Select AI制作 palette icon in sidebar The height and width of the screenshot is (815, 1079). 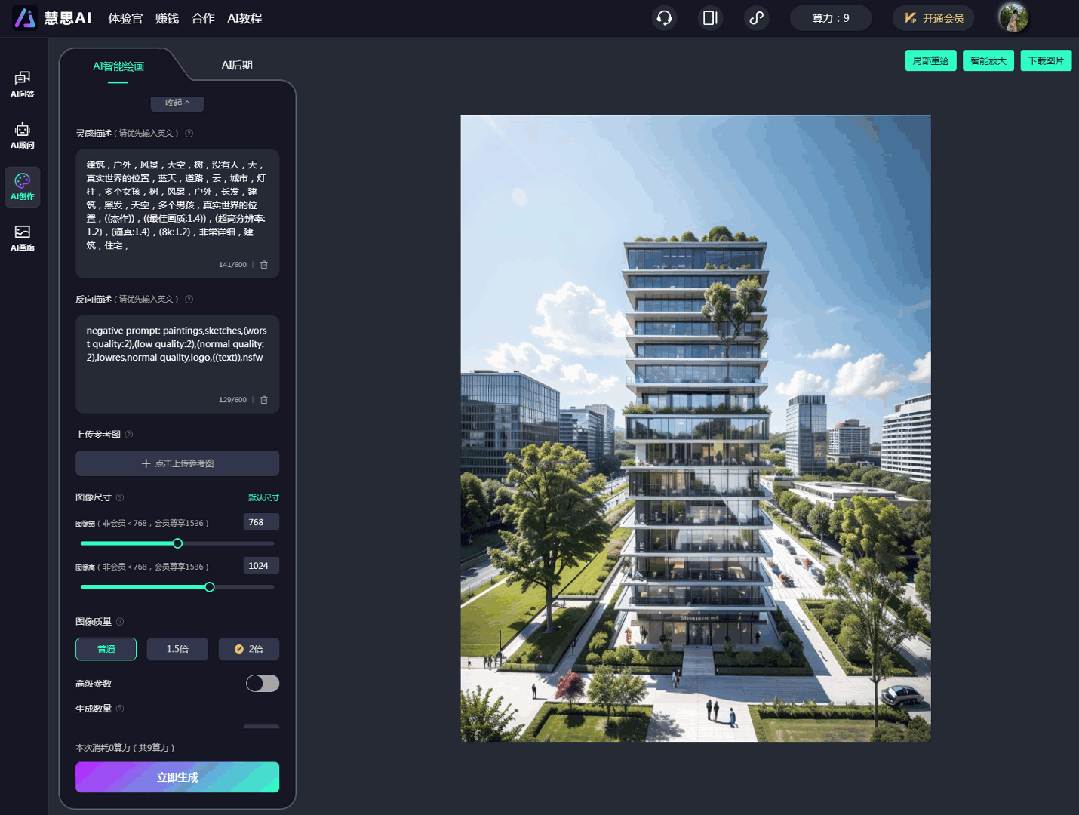(22, 186)
